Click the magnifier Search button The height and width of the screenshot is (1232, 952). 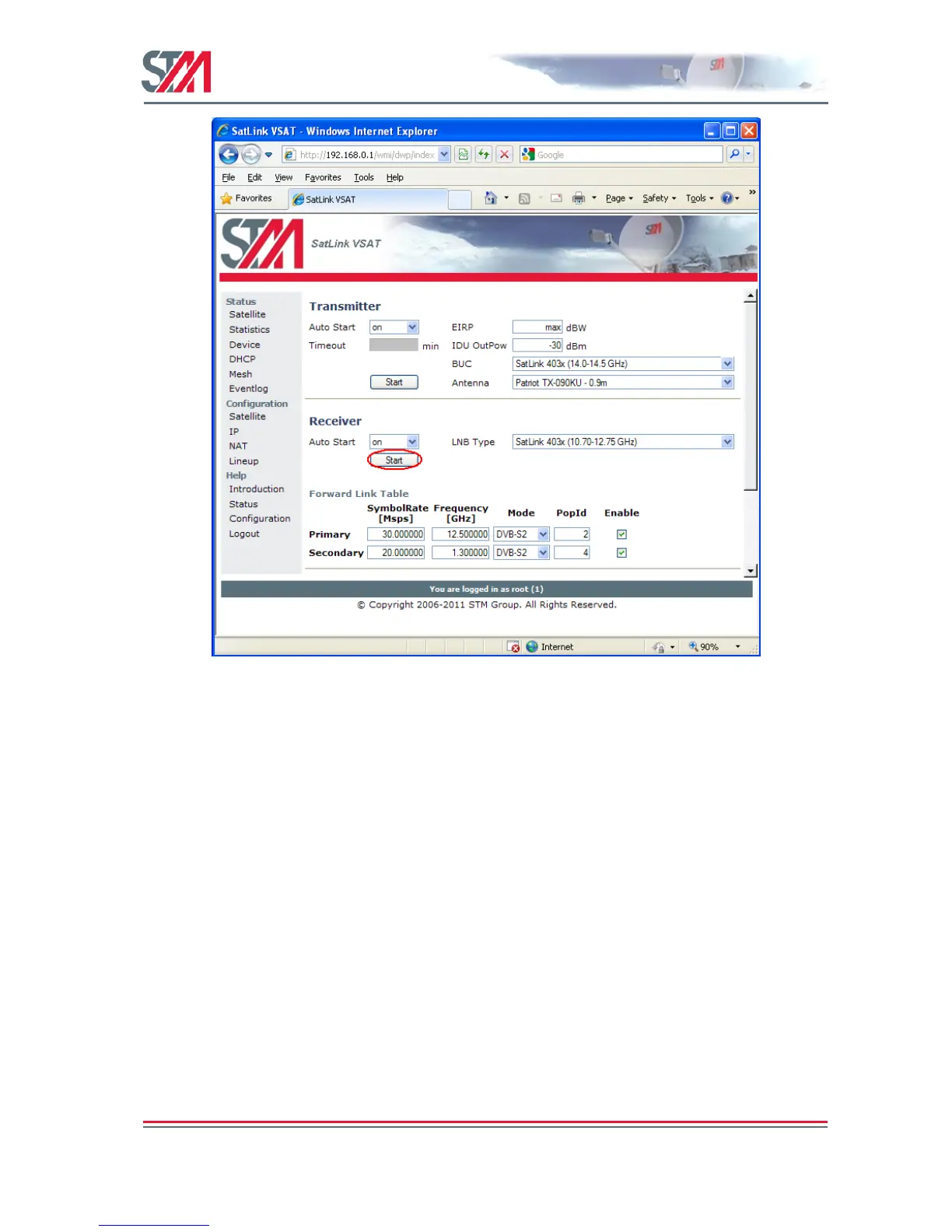click(x=734, y=154)
